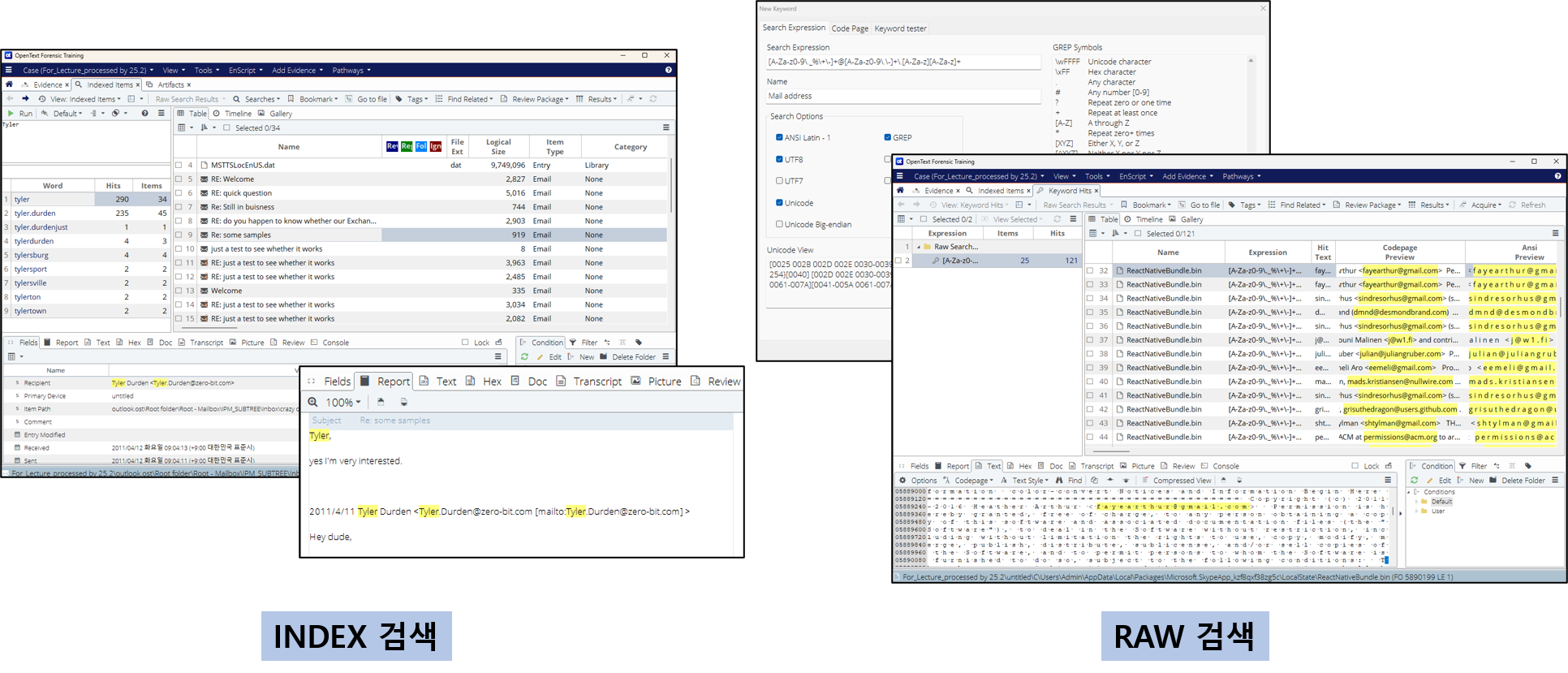
Task: Click the Edit button in the Condition panel
Action: (x=1439, y=481)
